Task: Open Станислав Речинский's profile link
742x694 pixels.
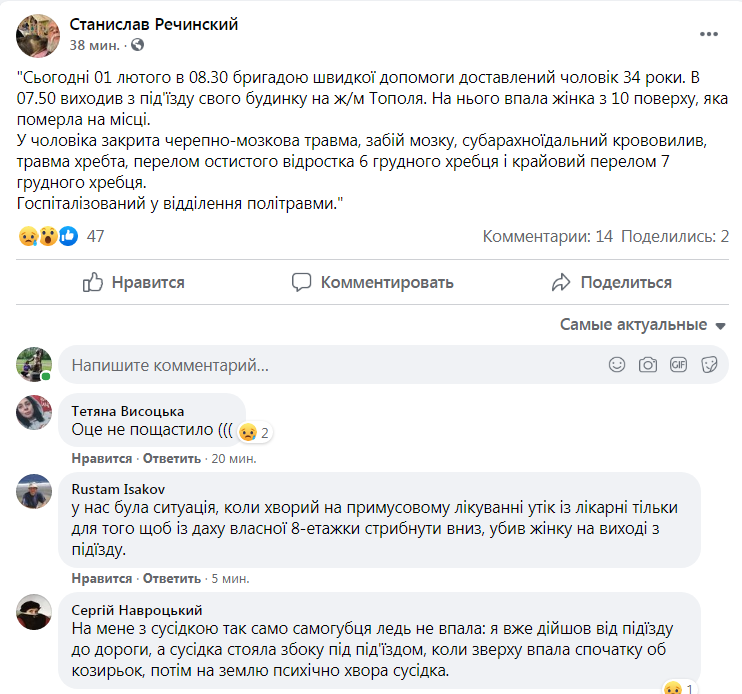Action: (154, 24)
